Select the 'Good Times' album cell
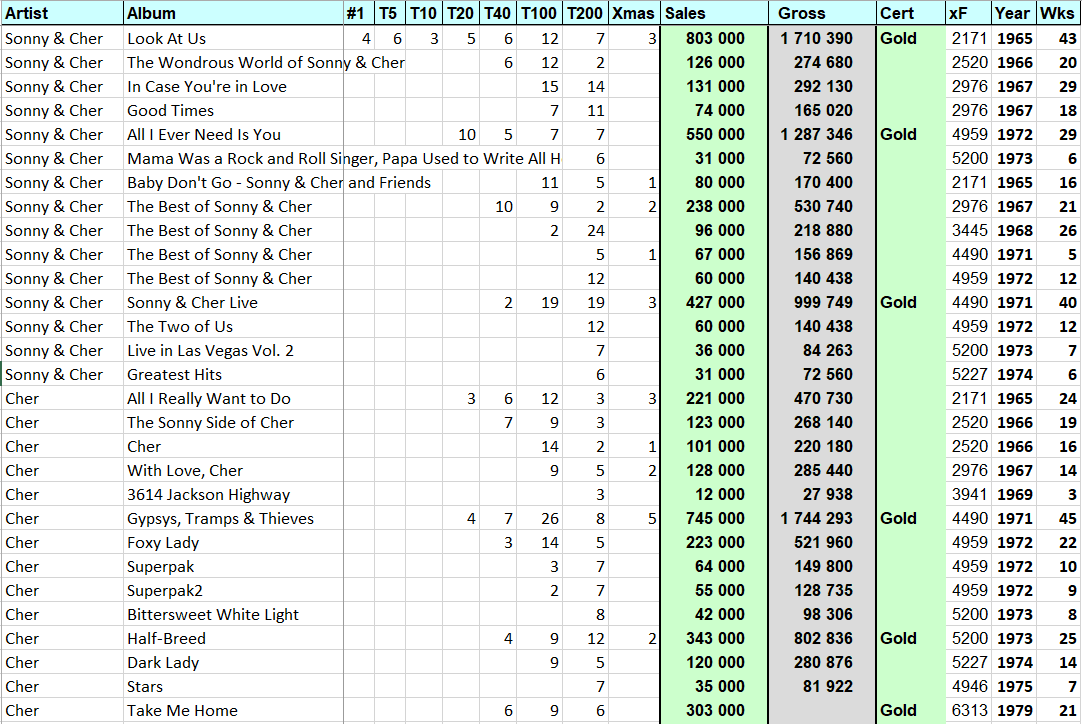1082x724 pixels. [x=233, y=110]
